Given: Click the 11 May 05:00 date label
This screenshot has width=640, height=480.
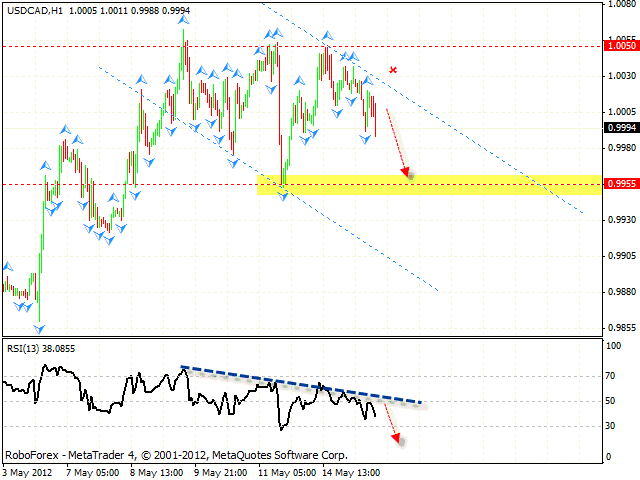Looking at the screenshot, I should (289, 471).
